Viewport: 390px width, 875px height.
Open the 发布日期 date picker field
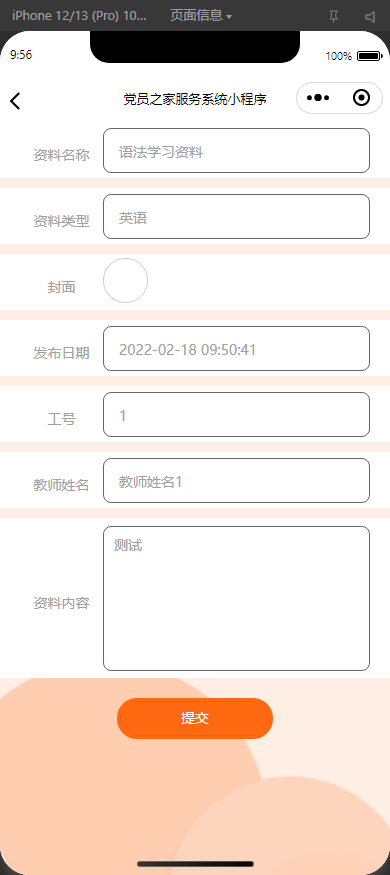pyautogui.click(x=237, y=349)
